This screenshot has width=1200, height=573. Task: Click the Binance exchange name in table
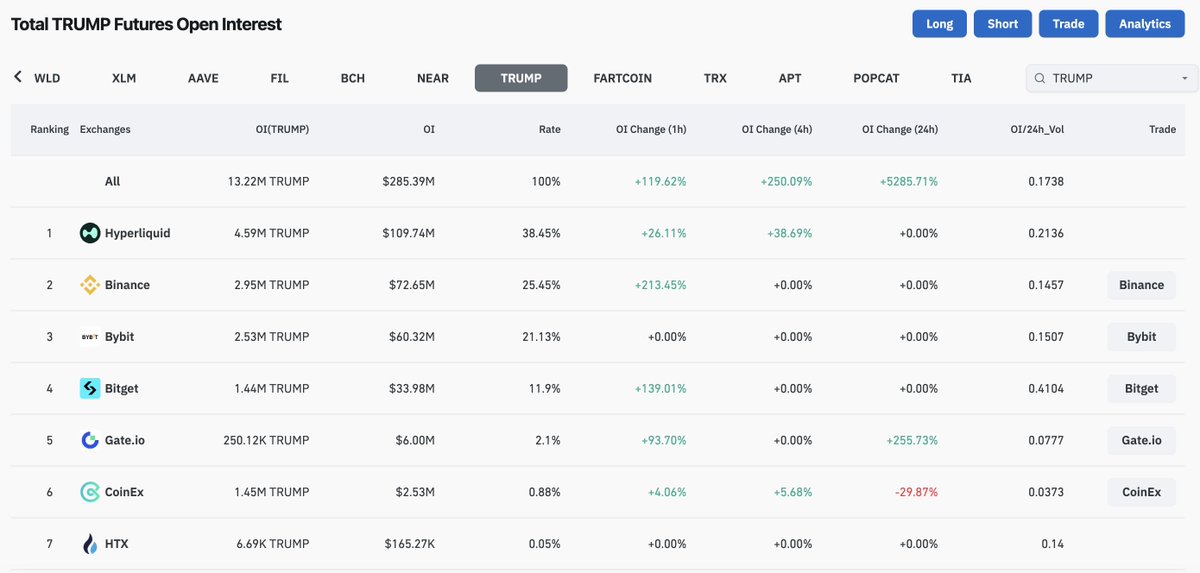click(127, 285)
